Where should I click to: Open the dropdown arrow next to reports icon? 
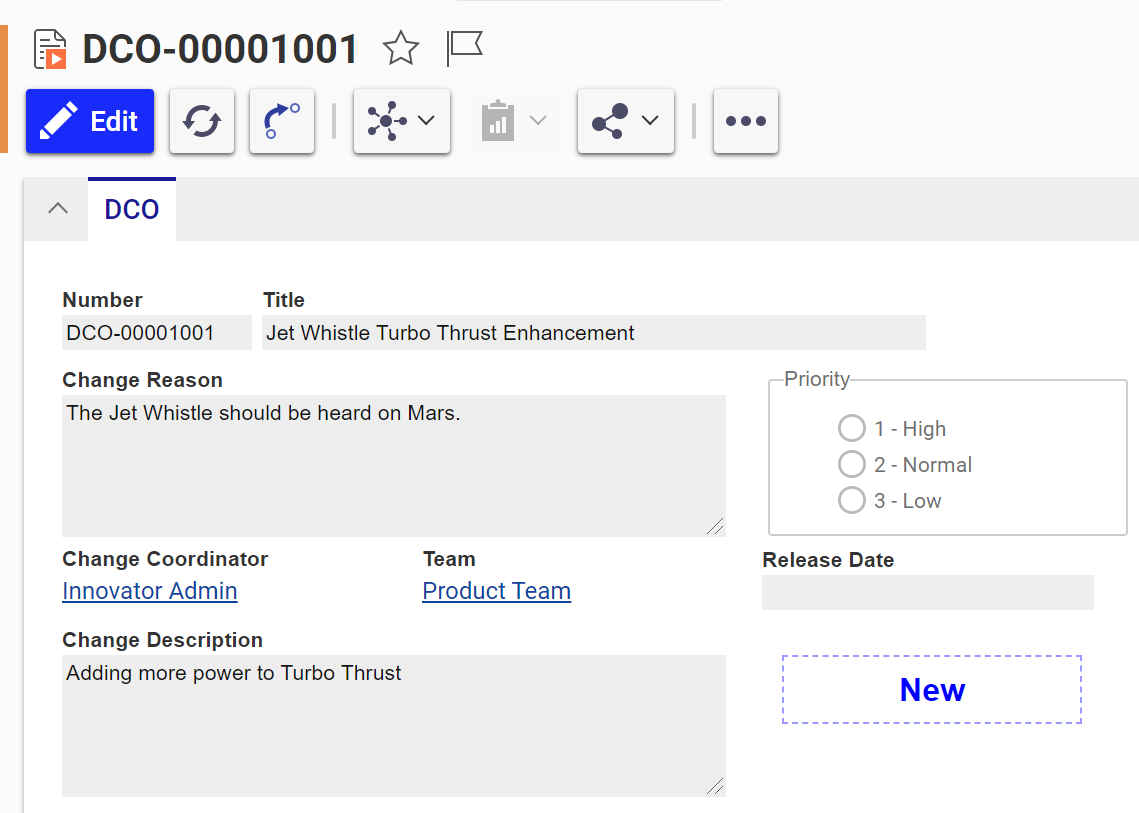tap(538, 121)
